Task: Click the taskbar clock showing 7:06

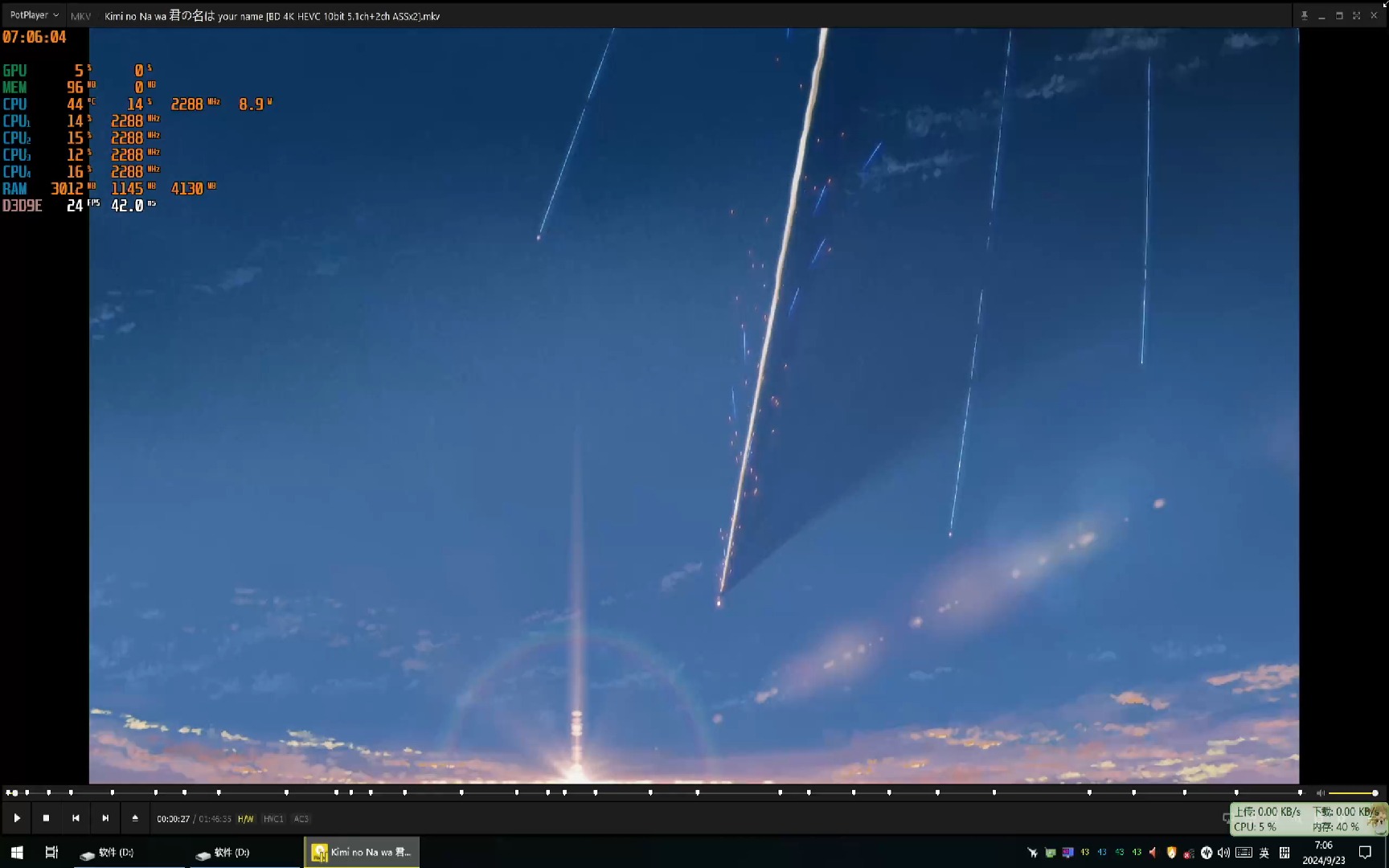Action: [x=1324, y=852]
